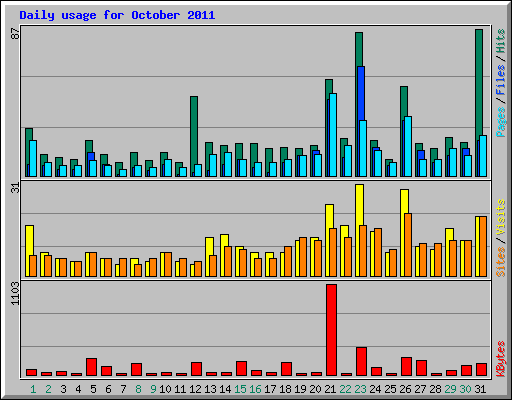Click day label 14 on the x-axis
This screenshot has height=400, width=512.
225,389
